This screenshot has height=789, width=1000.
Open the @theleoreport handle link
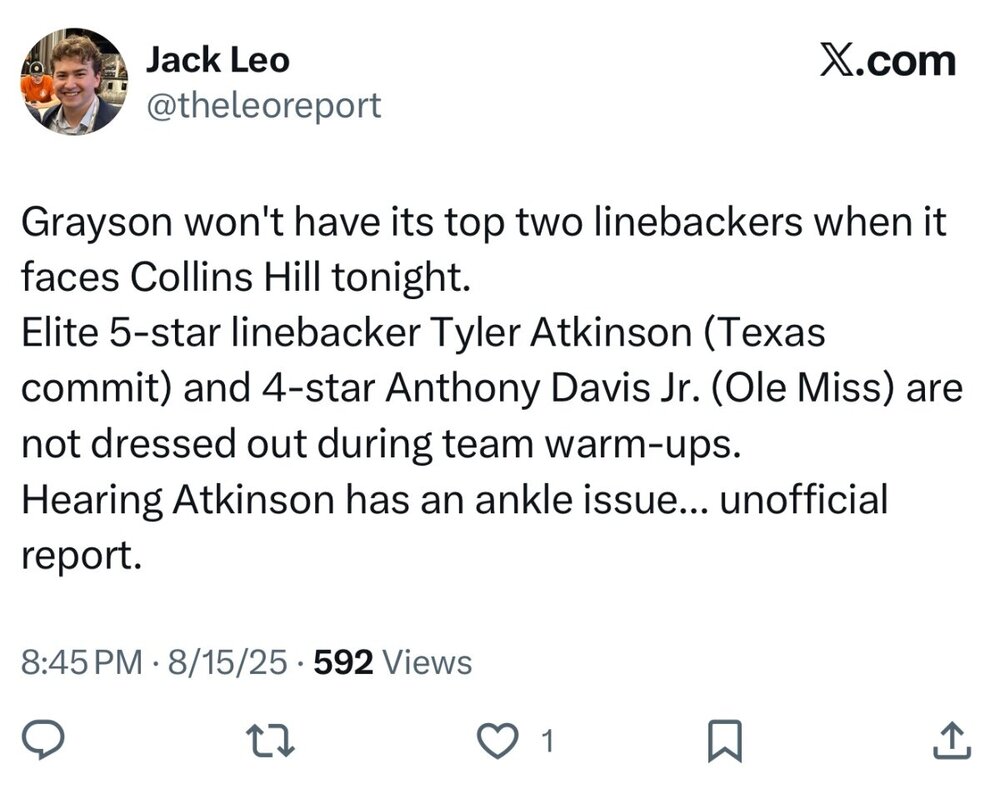(x=263, y=104)
